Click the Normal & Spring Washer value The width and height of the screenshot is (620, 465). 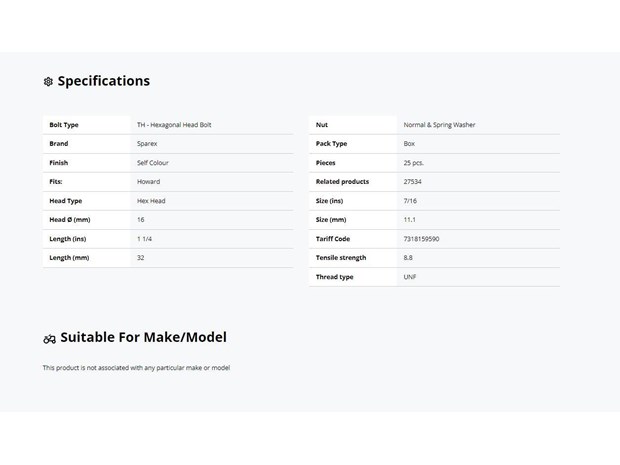[x=439, y=125]
